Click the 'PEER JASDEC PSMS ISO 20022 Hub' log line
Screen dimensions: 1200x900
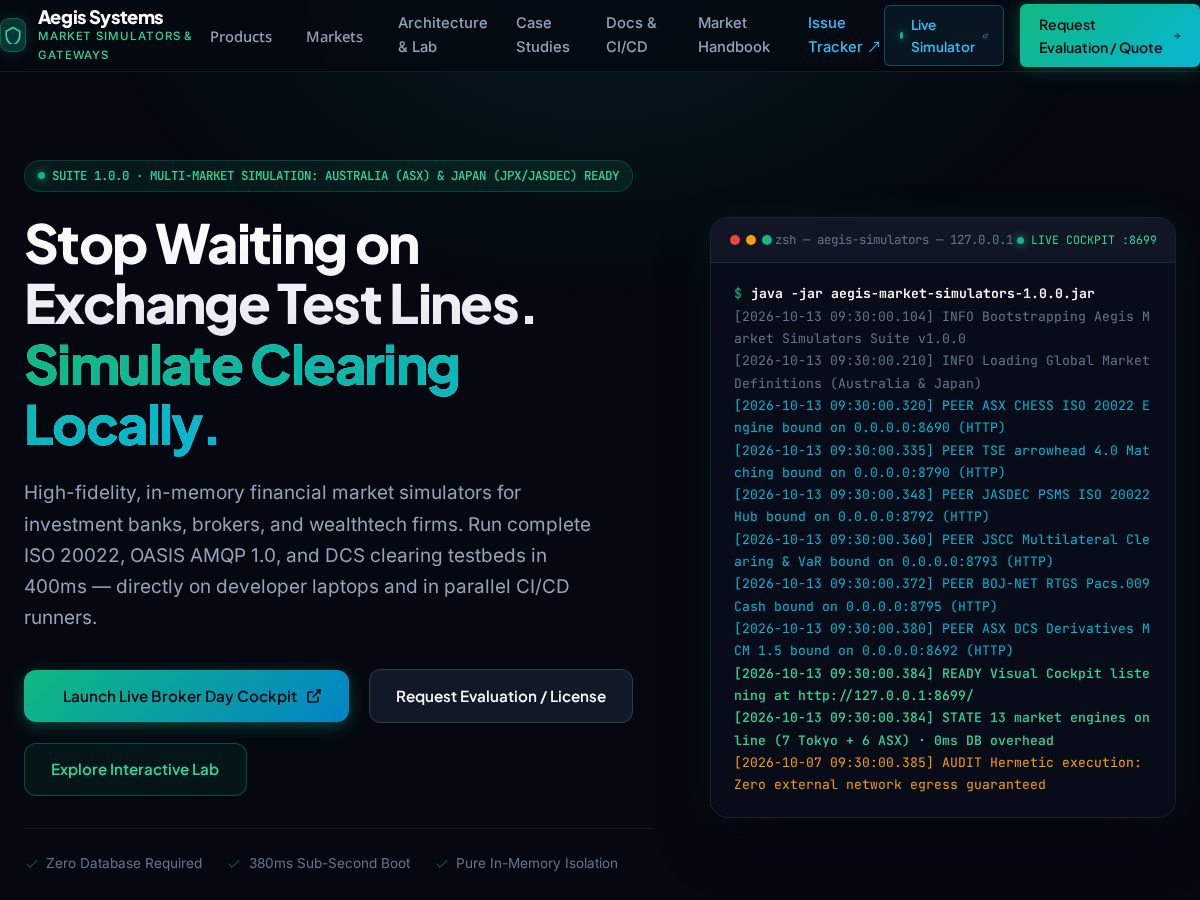coord(942,505)
